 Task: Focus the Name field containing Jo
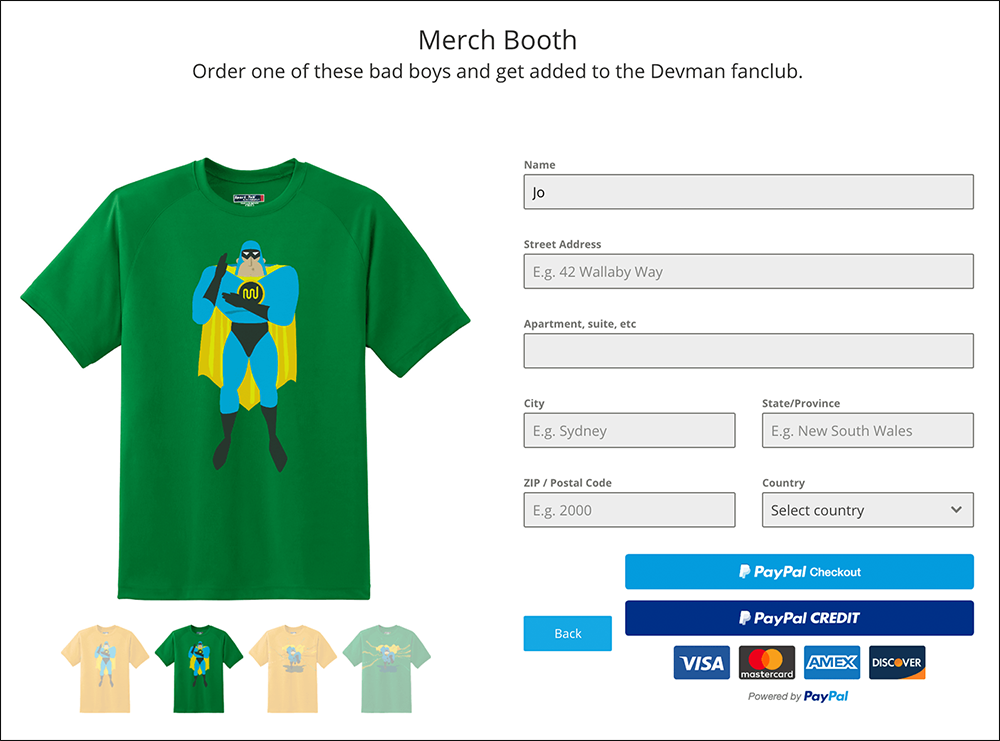pyautogui.click(x=749, y=191)
